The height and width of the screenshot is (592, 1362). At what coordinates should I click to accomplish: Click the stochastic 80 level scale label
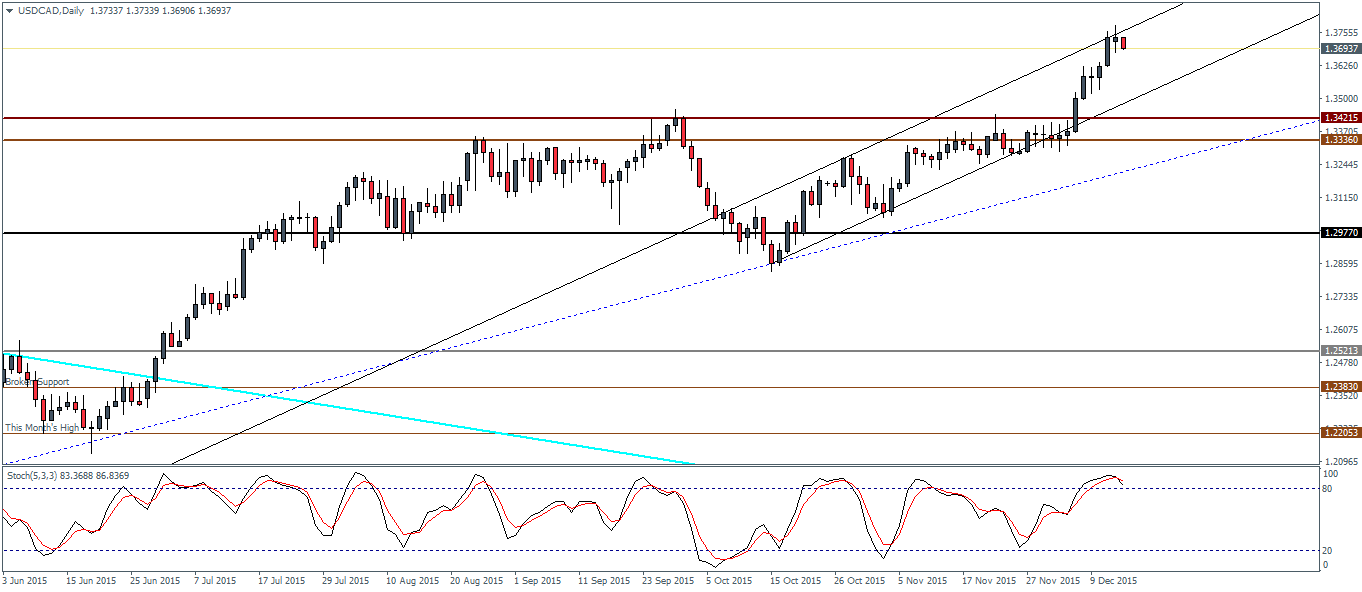coord(1325,488)
